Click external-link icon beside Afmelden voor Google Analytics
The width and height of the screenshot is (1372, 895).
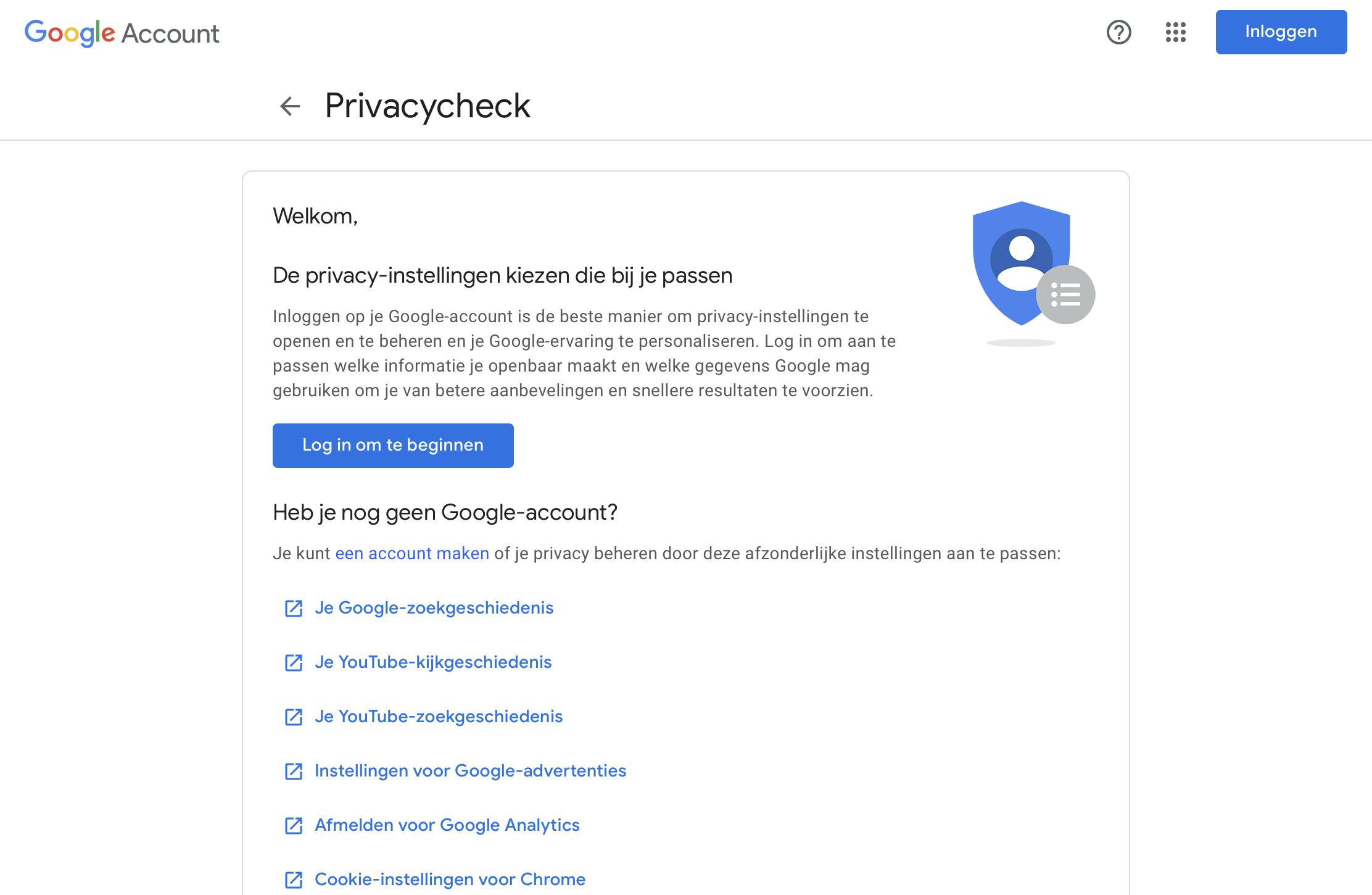tap(293, 826)
